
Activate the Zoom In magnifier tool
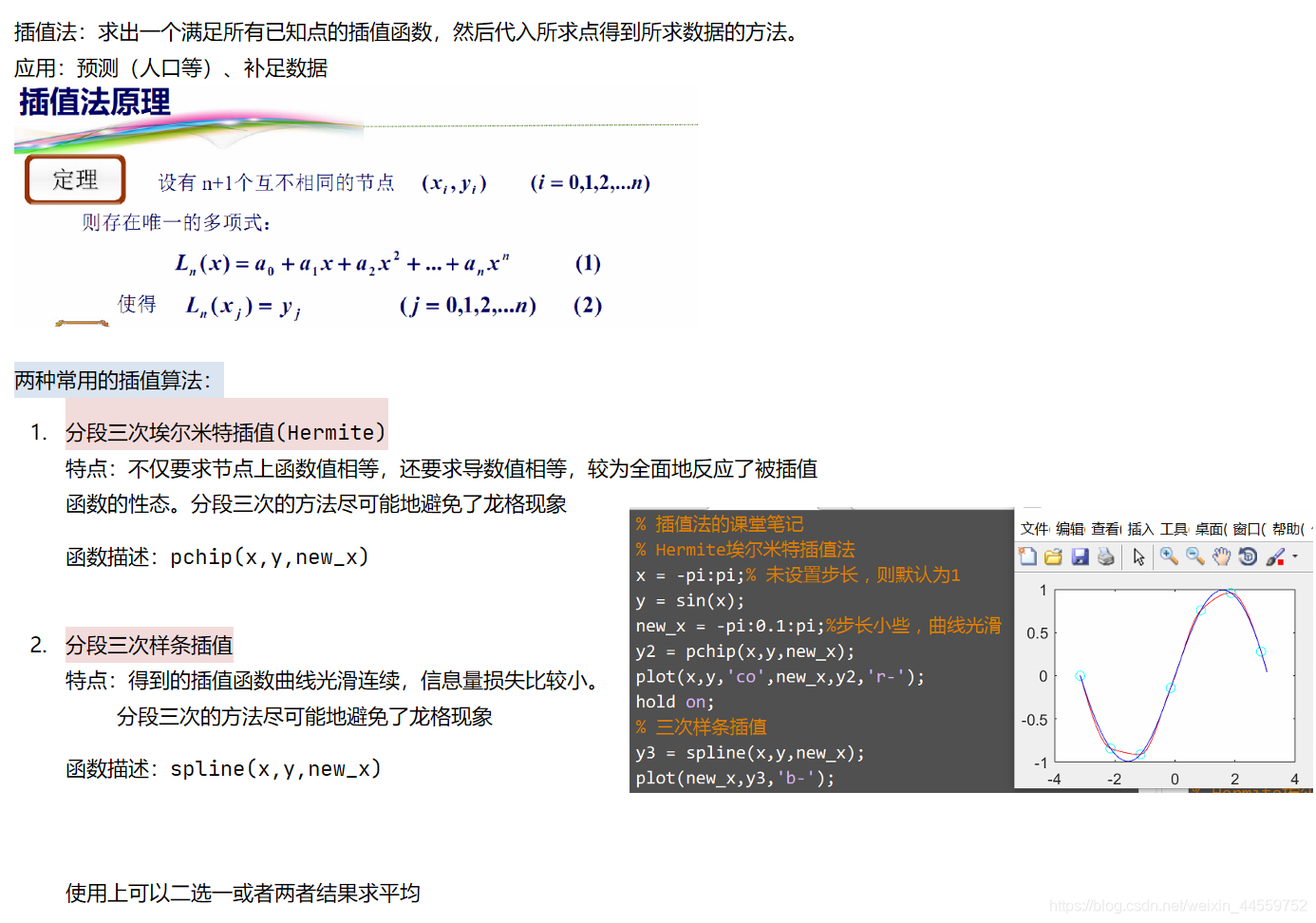click(x=1169, y=556)
